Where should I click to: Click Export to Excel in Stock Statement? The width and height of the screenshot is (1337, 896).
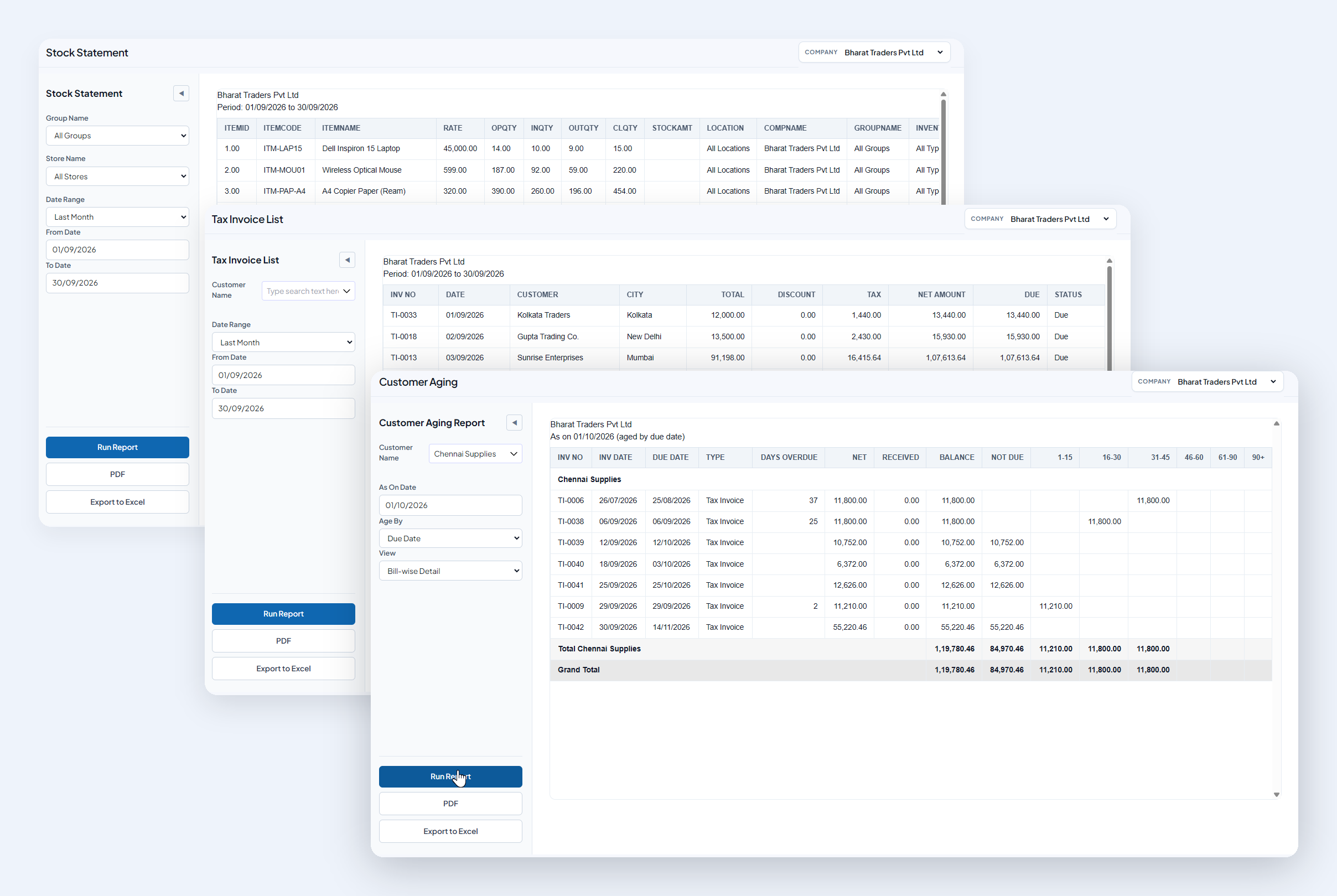pyautogui.click(x=117, y=502)
